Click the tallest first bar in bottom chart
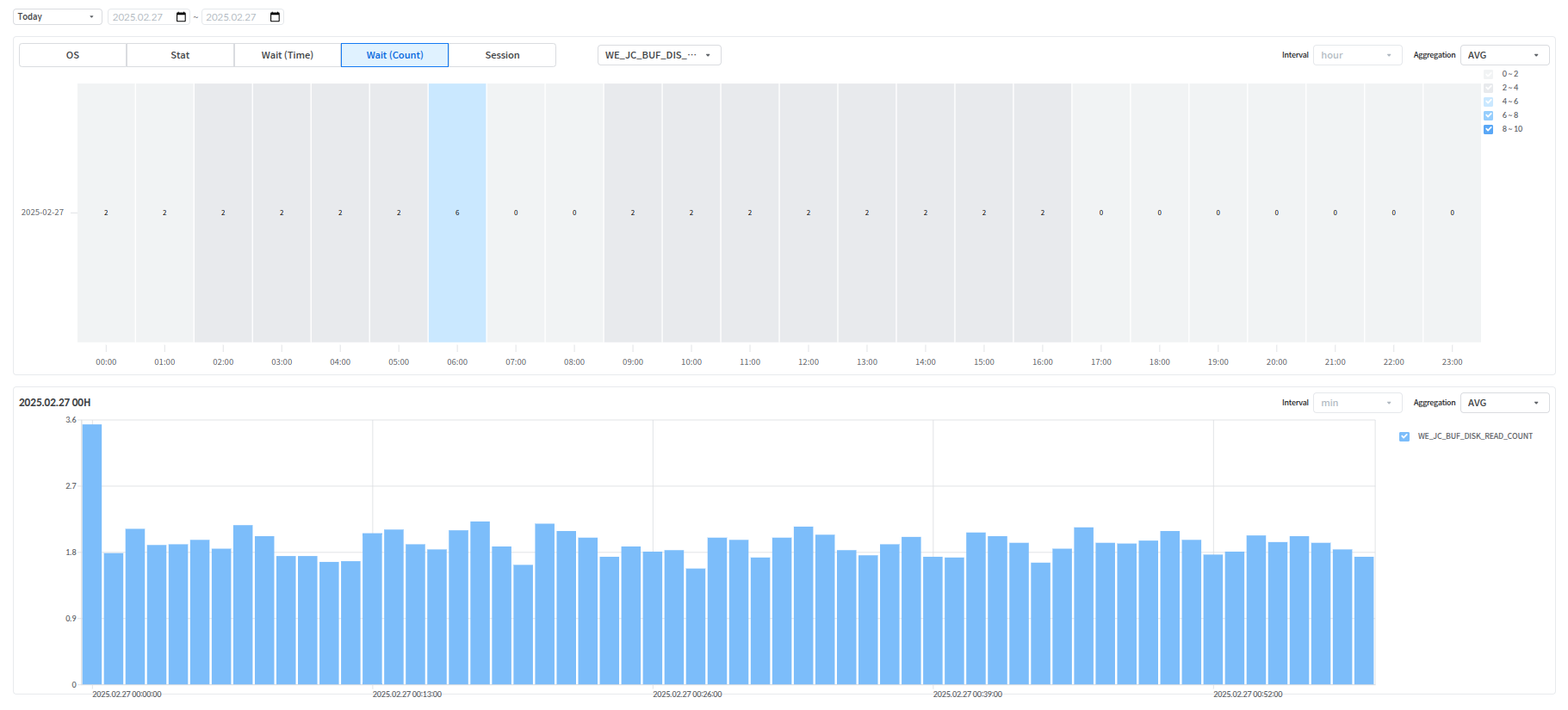This screenshot has height=710, width=1568. pyautogui.click(x=92, y=554)
